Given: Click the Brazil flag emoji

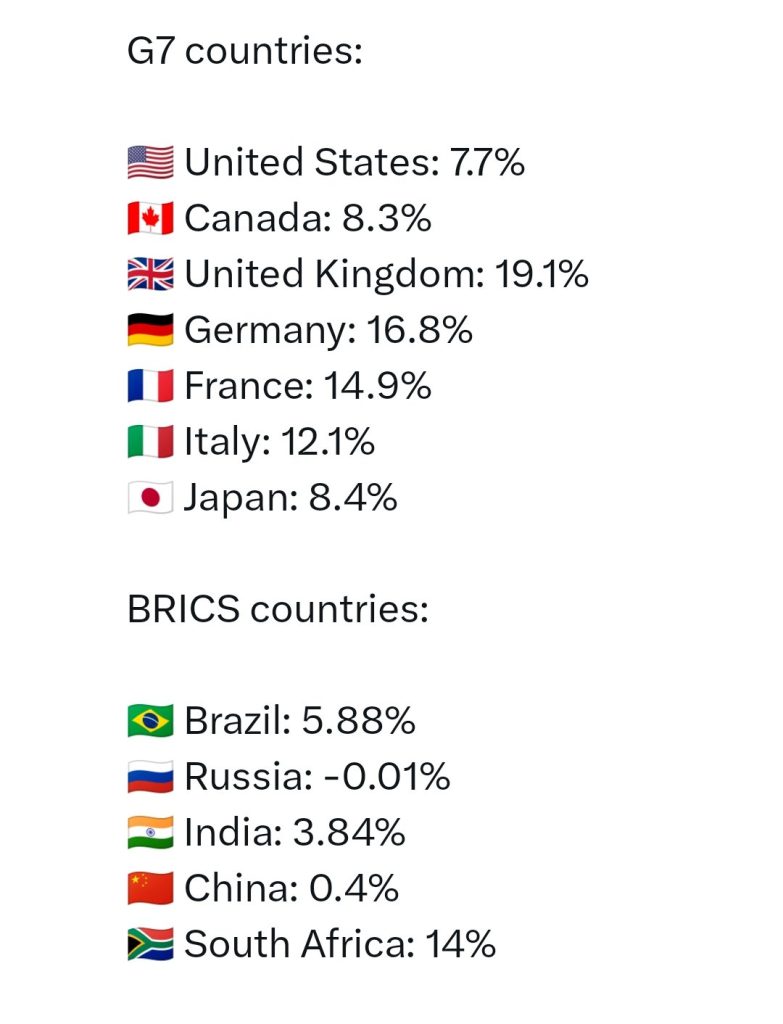Looking at the screenshot, I should coord(150,721).
